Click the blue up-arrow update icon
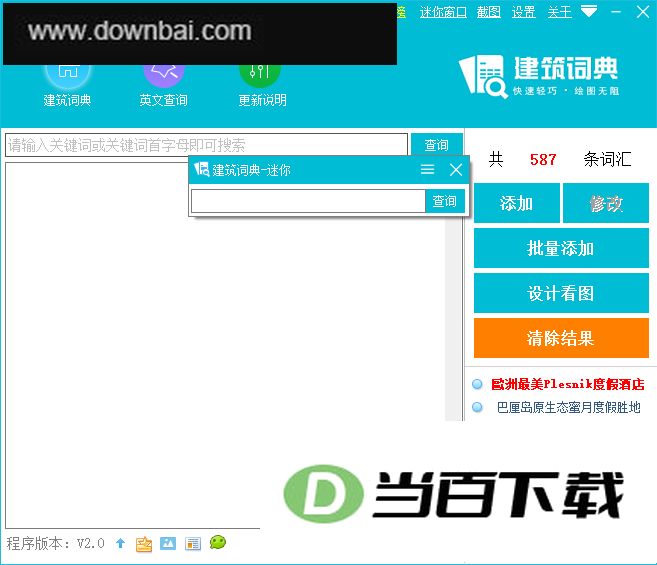The height and width of the screenshot is (565, 657). click(x=121, y=543)
